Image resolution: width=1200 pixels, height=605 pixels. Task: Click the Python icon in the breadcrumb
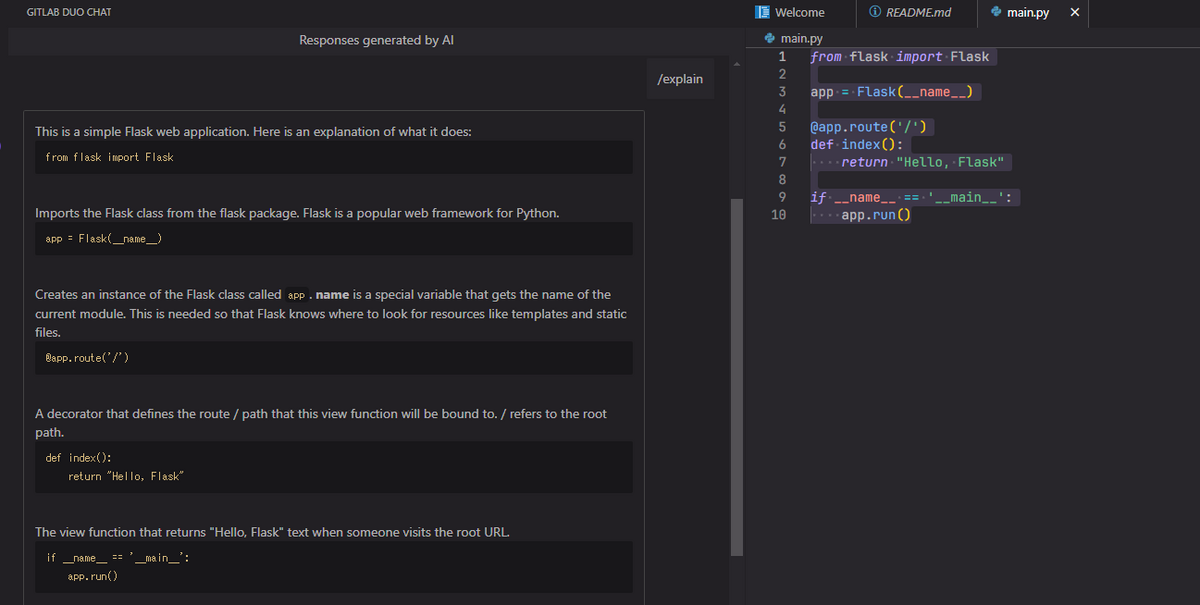click(x=769, y=38)
